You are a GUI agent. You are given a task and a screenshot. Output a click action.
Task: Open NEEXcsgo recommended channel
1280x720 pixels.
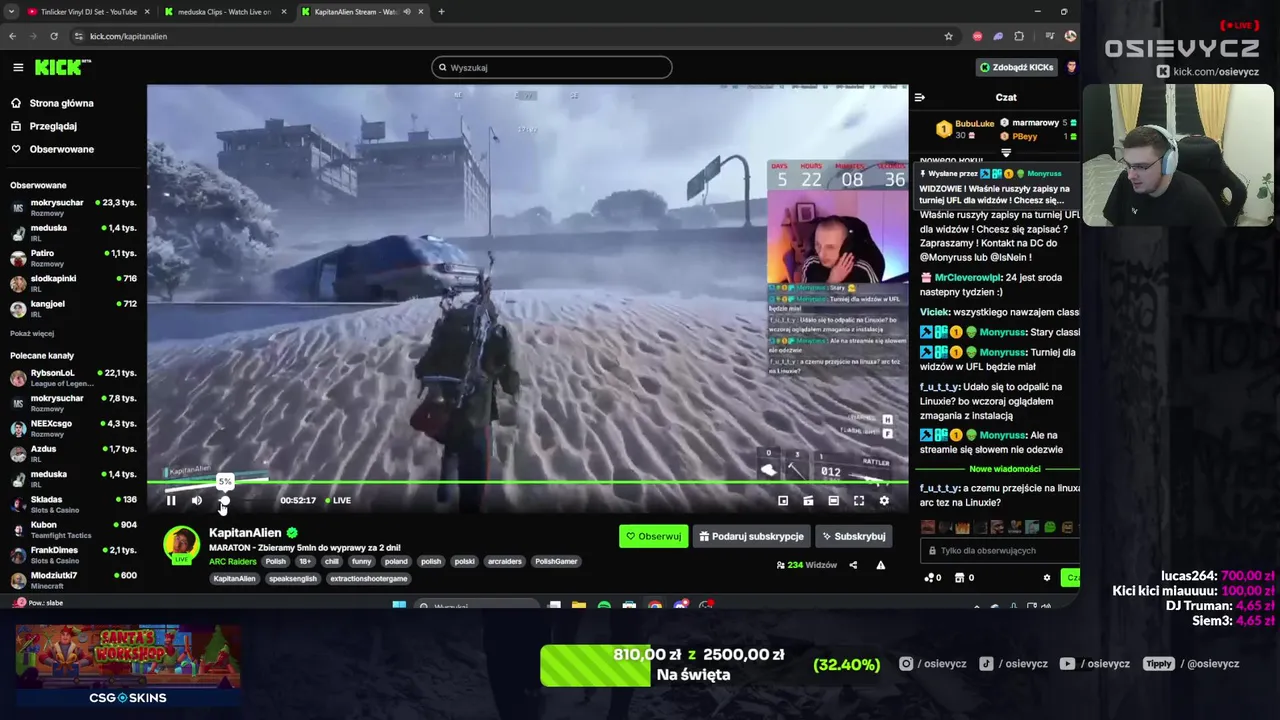(x=74, y=428)
